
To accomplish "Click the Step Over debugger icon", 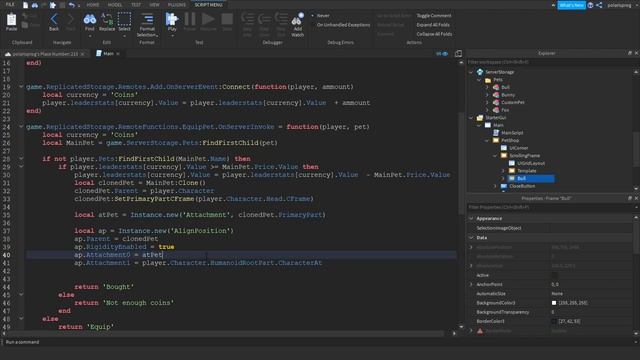I will coord(264,19).
